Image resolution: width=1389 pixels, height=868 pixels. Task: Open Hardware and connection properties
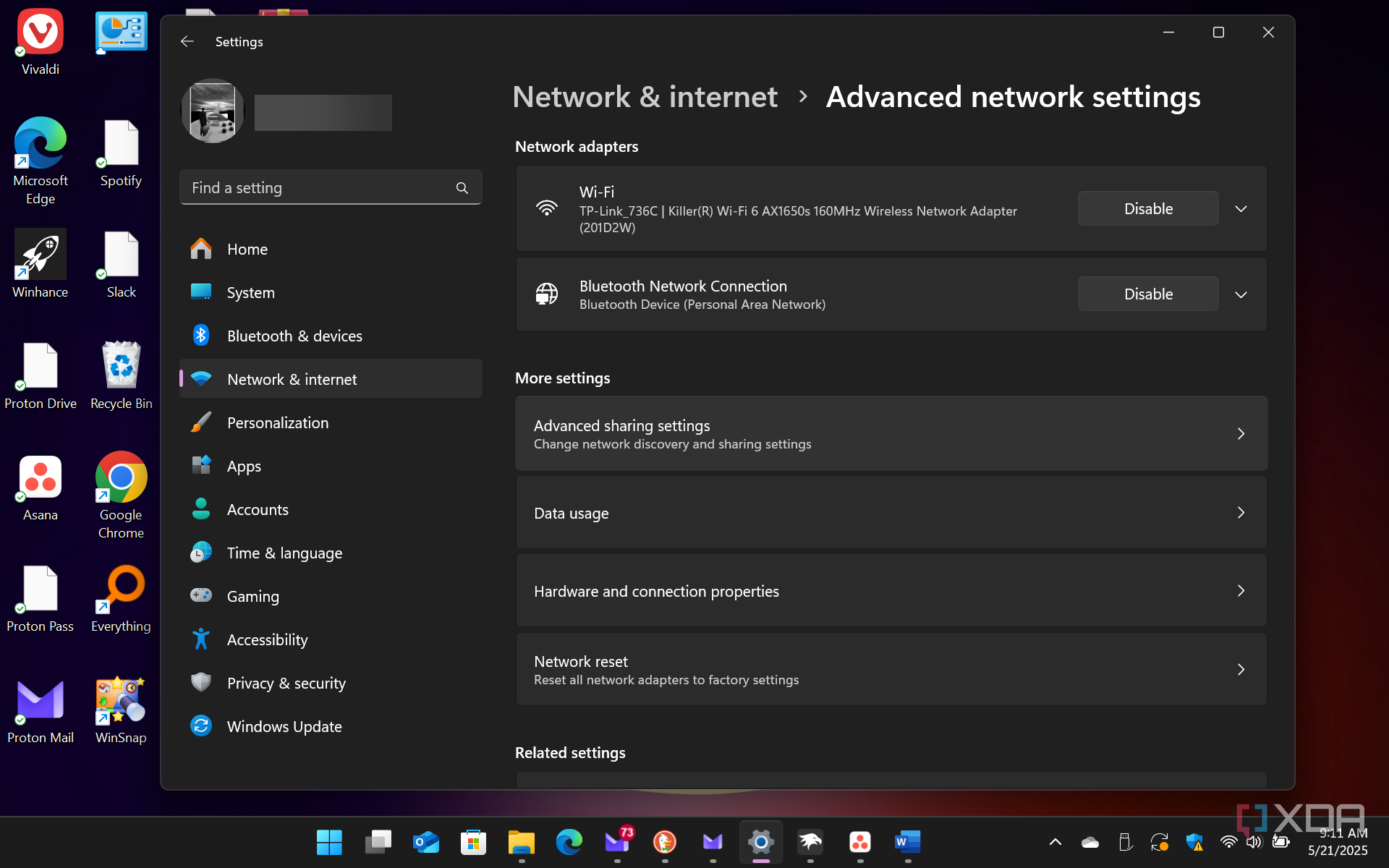(x=891, y=591)
